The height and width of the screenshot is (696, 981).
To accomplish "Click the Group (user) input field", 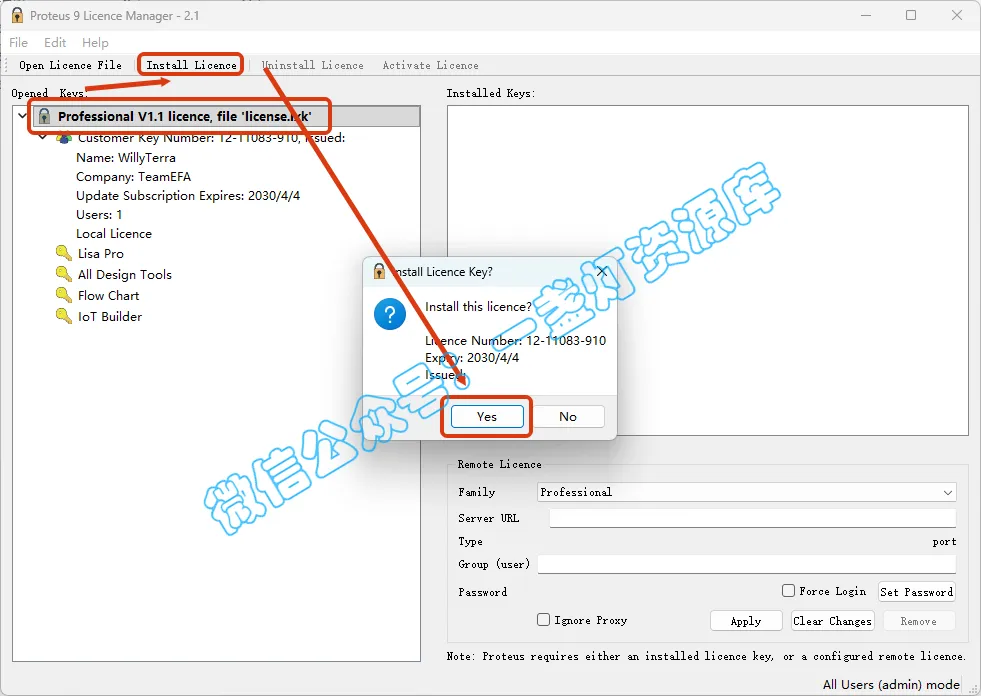I will point(746,564).
